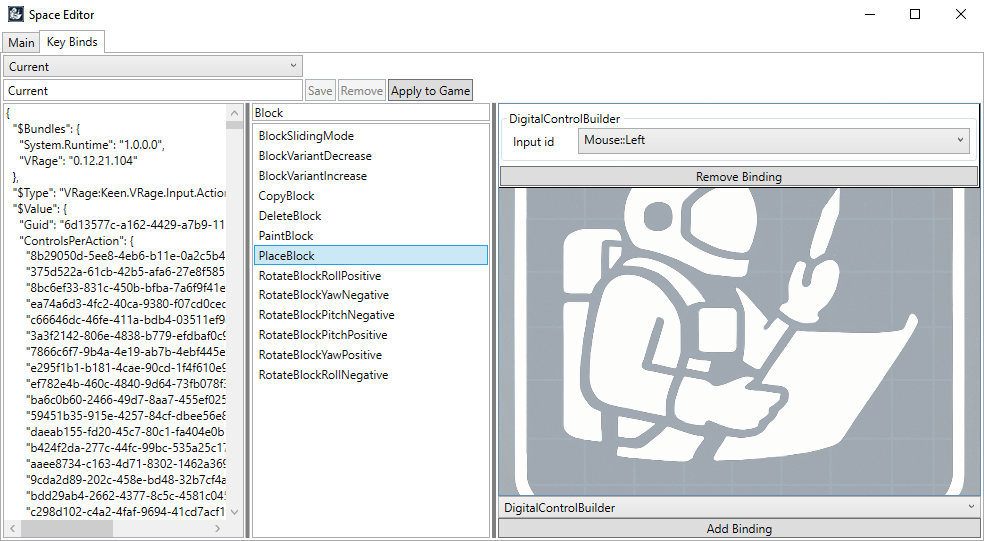
Task: Click the ba6c0b60 GUID entry line
Action: [x=126, y=400]
